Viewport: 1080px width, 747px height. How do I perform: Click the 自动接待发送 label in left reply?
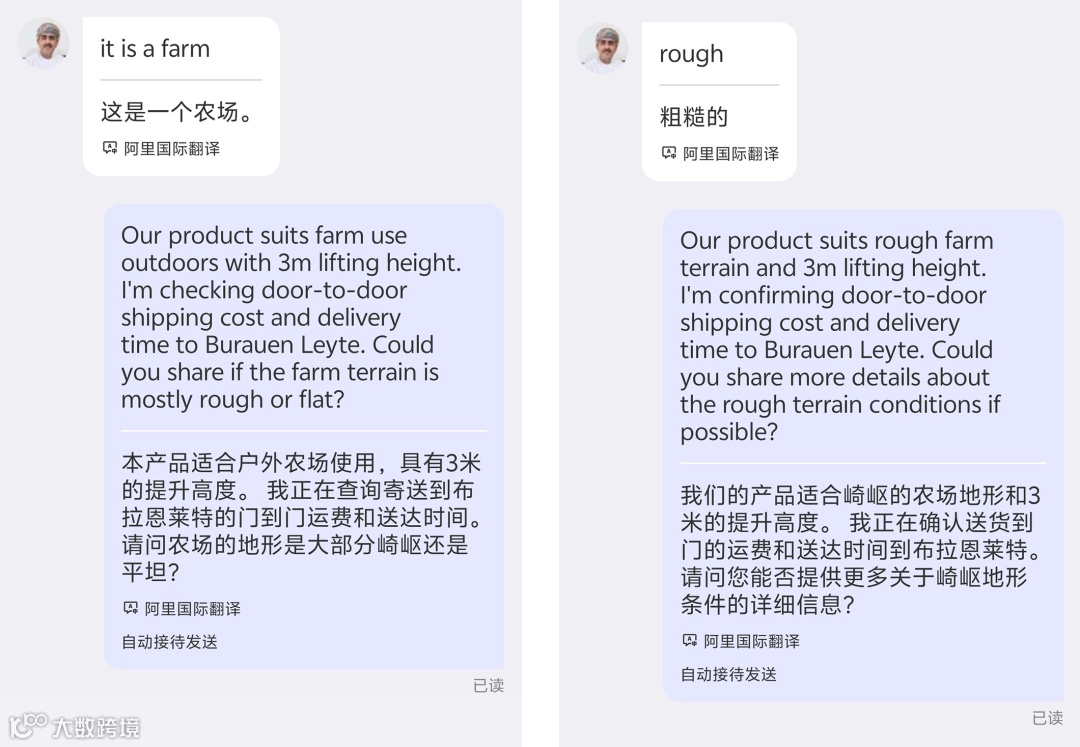(x=169, y=642)
